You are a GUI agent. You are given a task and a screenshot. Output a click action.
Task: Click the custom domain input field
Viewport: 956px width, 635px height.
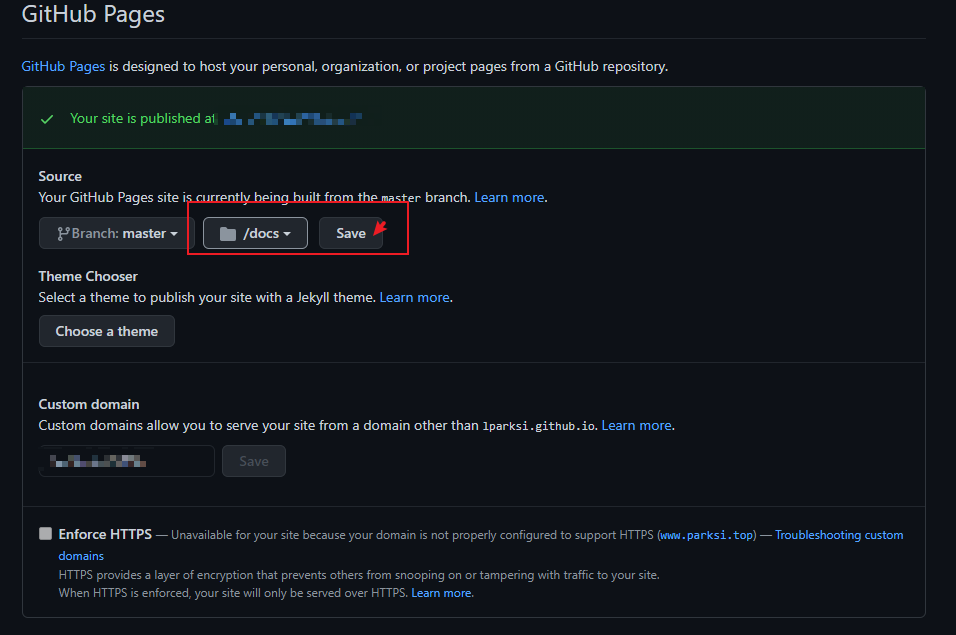click(x=126, y=461)
